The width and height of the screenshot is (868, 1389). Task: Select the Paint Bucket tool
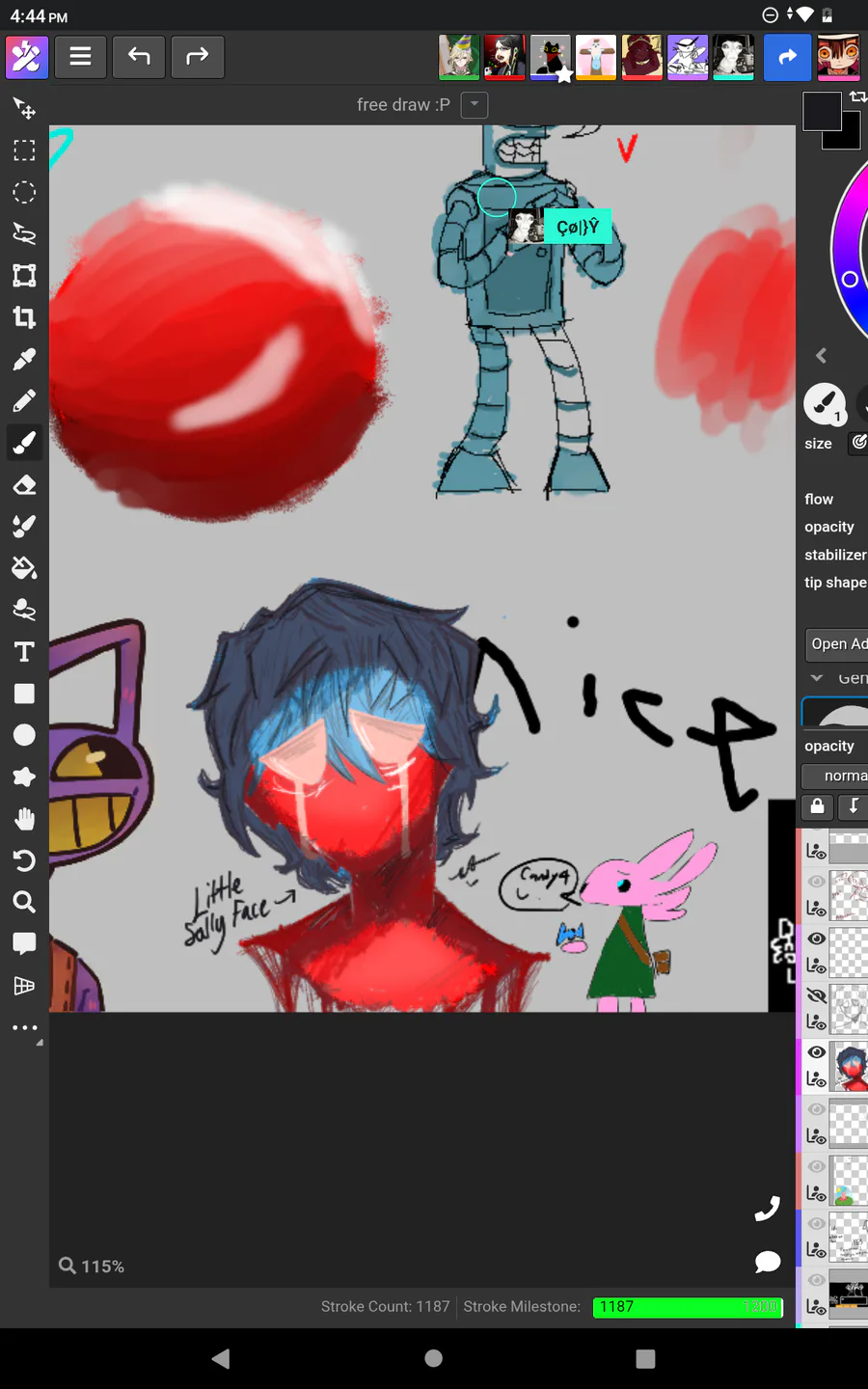coord(24,567)
